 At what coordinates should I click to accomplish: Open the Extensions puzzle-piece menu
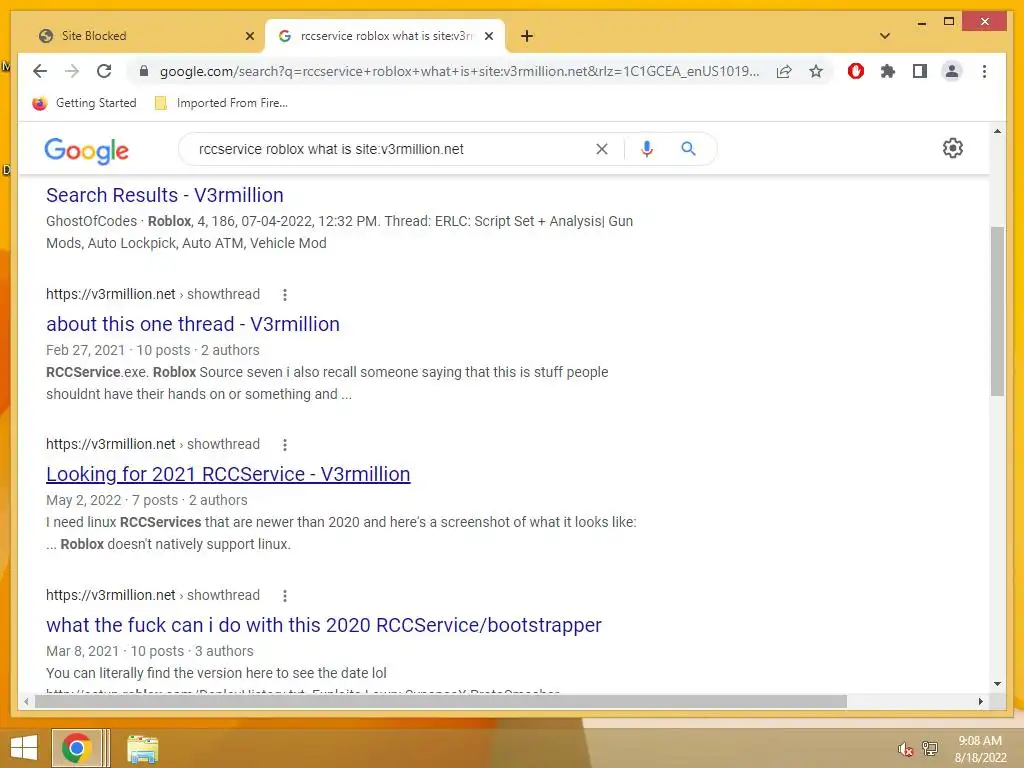click(888, 71)
